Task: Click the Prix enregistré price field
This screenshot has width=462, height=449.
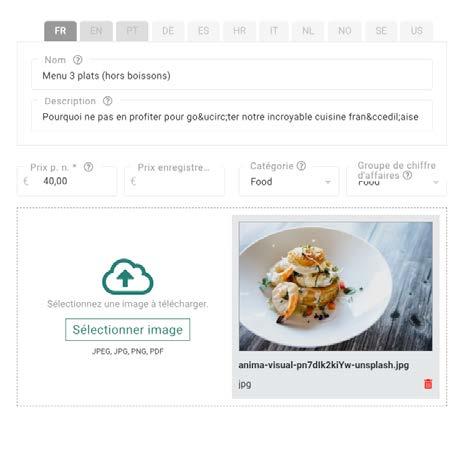Action: (174, 181)
